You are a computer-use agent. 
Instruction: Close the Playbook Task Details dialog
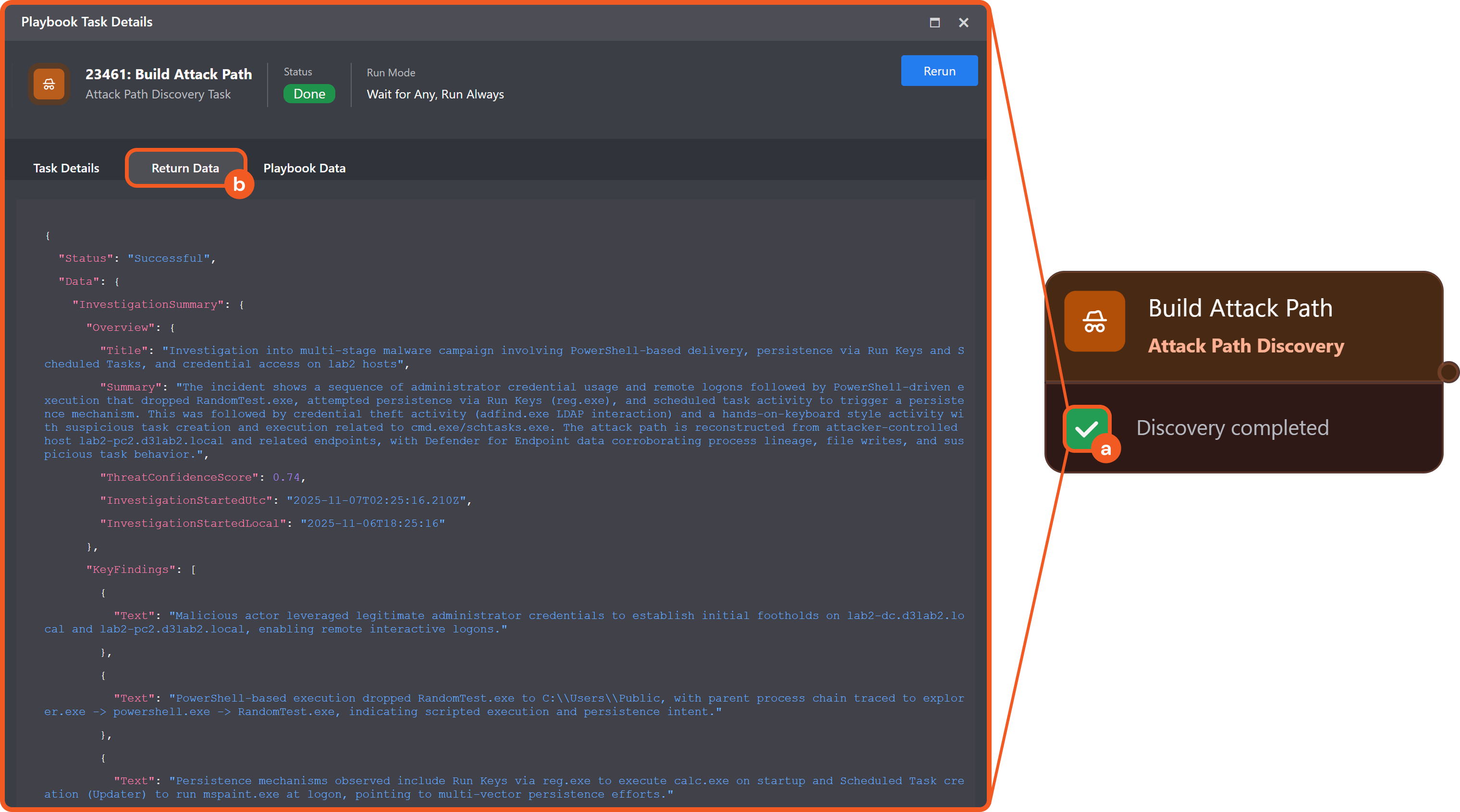pyautogui.click(x=964, y=23)
